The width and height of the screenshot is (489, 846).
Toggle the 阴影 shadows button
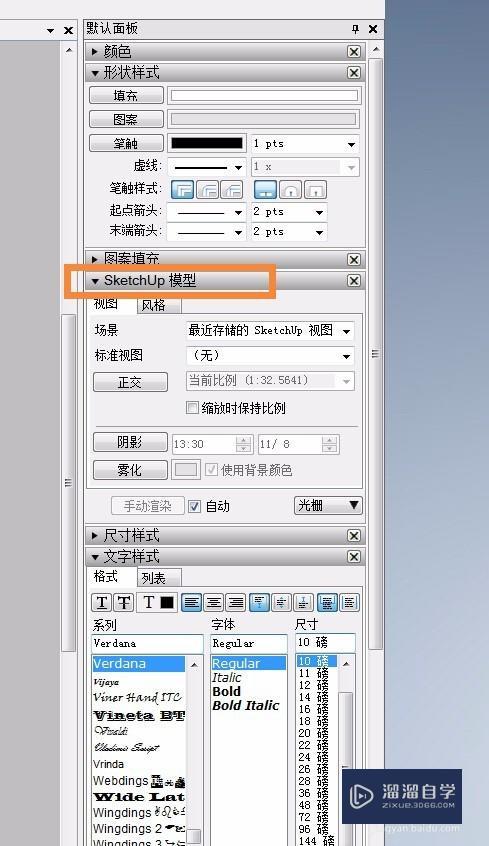pyautogui.click(x=130, y=442)
